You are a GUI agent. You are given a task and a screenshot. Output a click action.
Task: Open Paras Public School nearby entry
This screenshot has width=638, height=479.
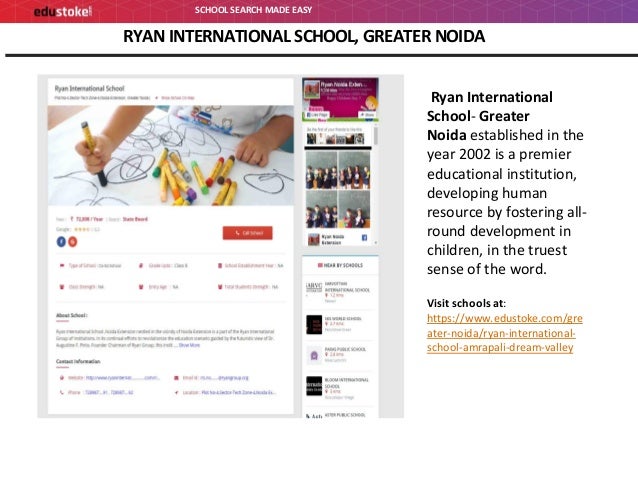coord(339,355)
